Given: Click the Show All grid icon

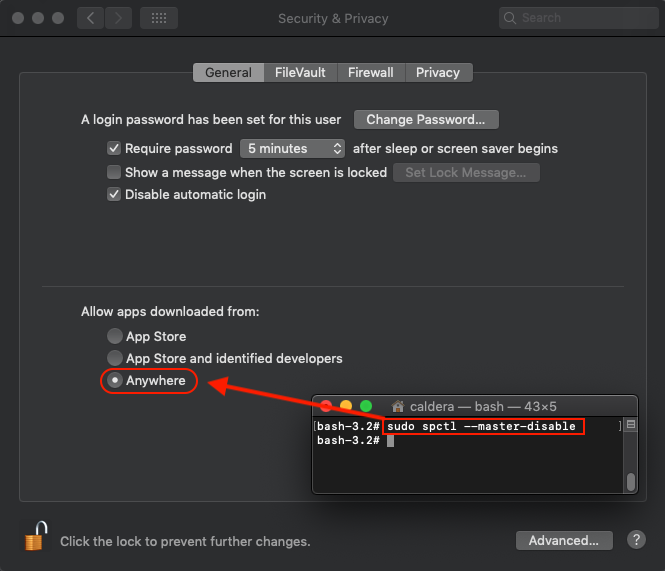Looking at the screenshot, I should [x=159, y=18].
